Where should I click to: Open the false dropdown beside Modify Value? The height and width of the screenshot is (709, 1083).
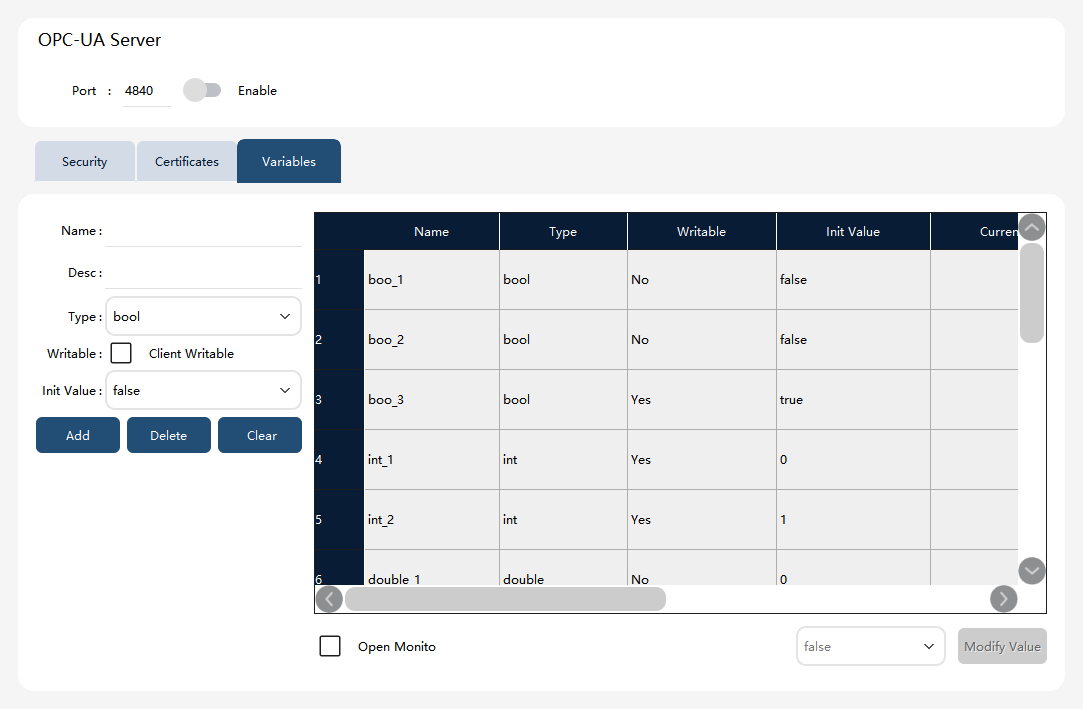click(870, 647)
